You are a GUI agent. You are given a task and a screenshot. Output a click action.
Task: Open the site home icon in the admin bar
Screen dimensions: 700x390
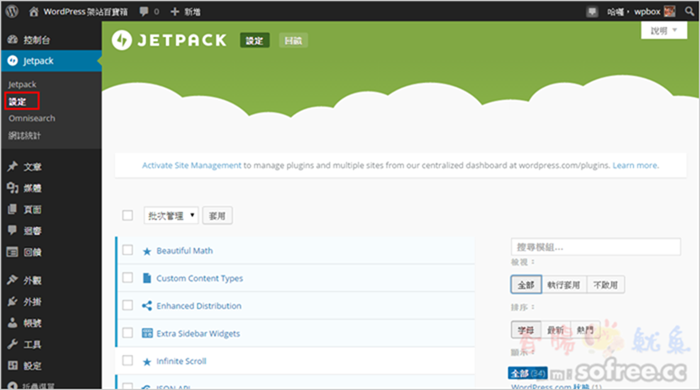pyautogui.click(x=33, y=12)
